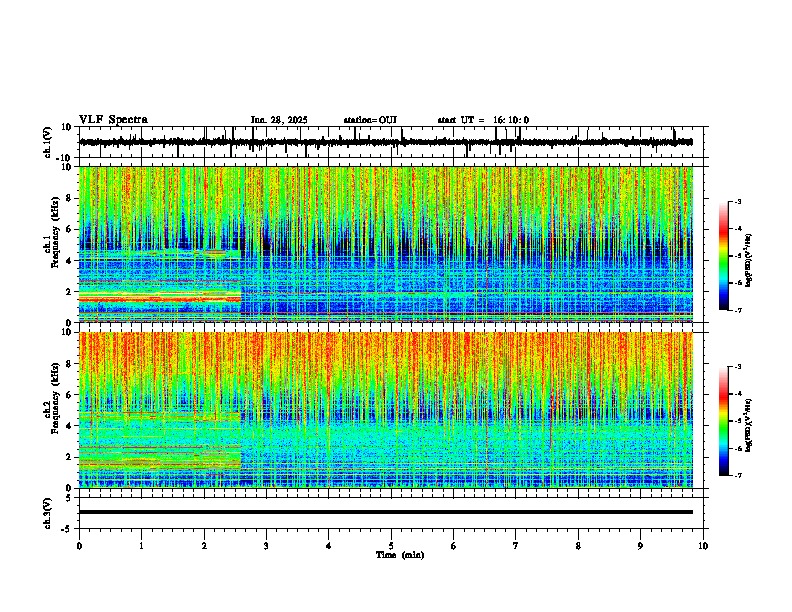Viewport: 792px width, 612px height.
Task: Click the "4" kHz tick on ch.2 frequency axis
Action: [69, 426]
